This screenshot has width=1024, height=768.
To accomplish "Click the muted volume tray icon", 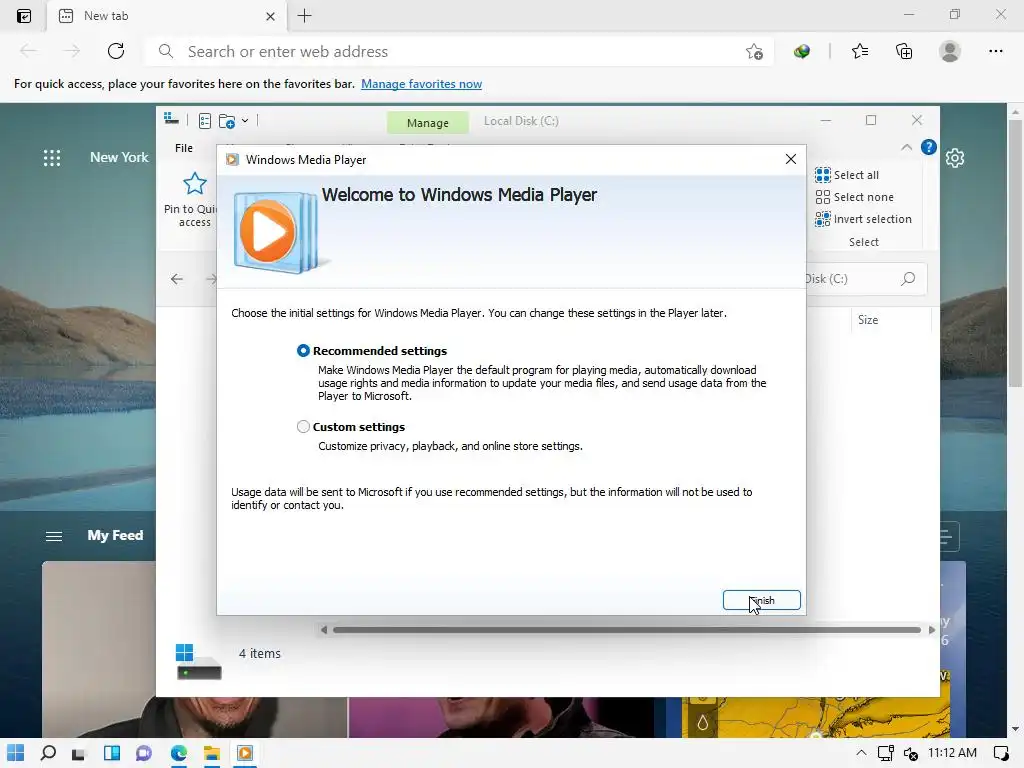I will (x=910, y=754).
